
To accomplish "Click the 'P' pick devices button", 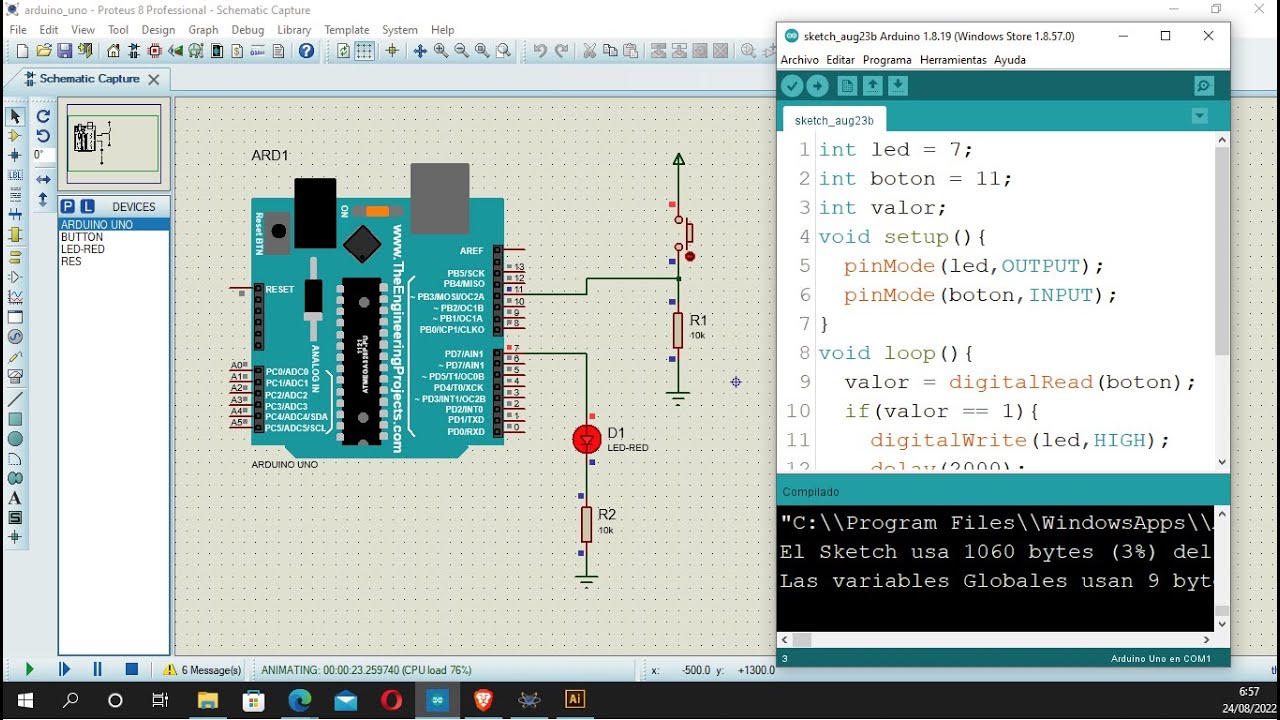I will coord(68,206).
